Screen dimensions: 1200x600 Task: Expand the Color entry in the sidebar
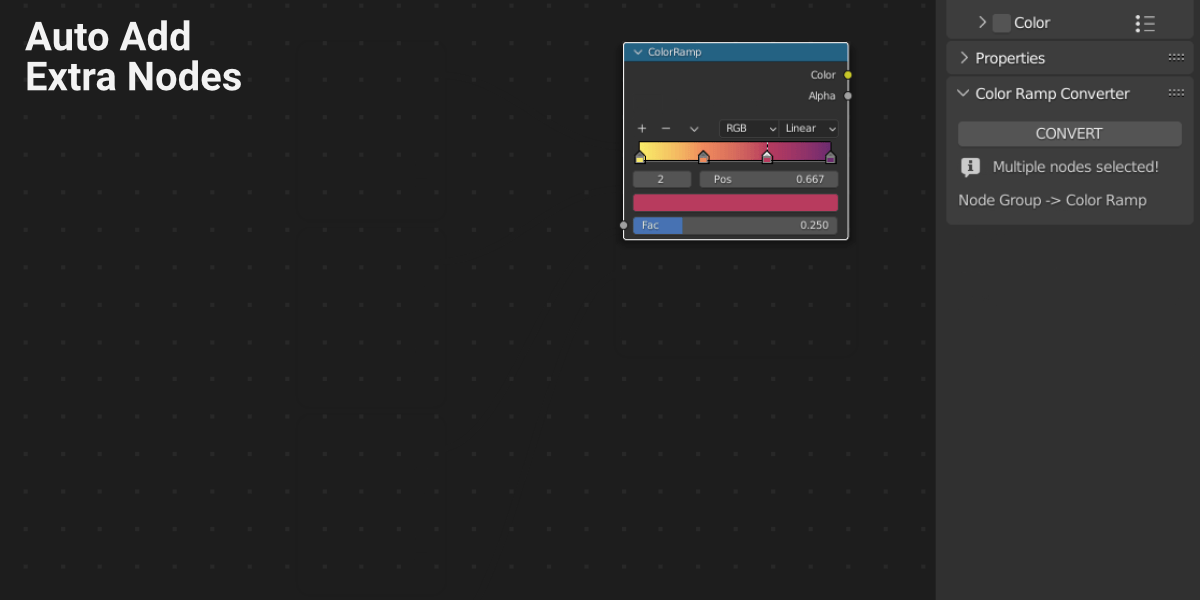(983, 22)
